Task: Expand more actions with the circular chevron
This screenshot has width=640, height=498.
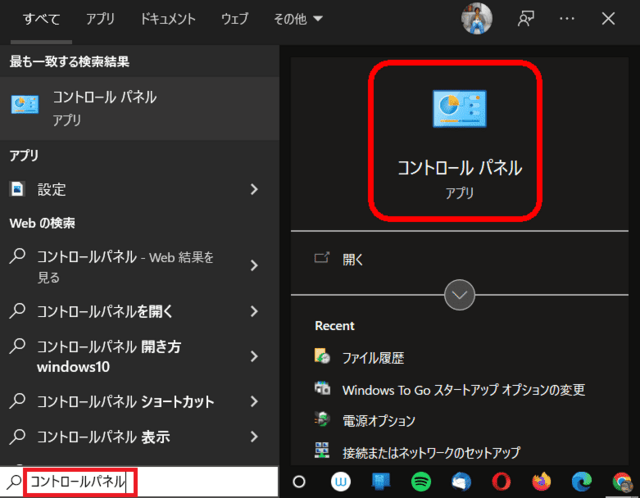Action: tap(459, 295)
